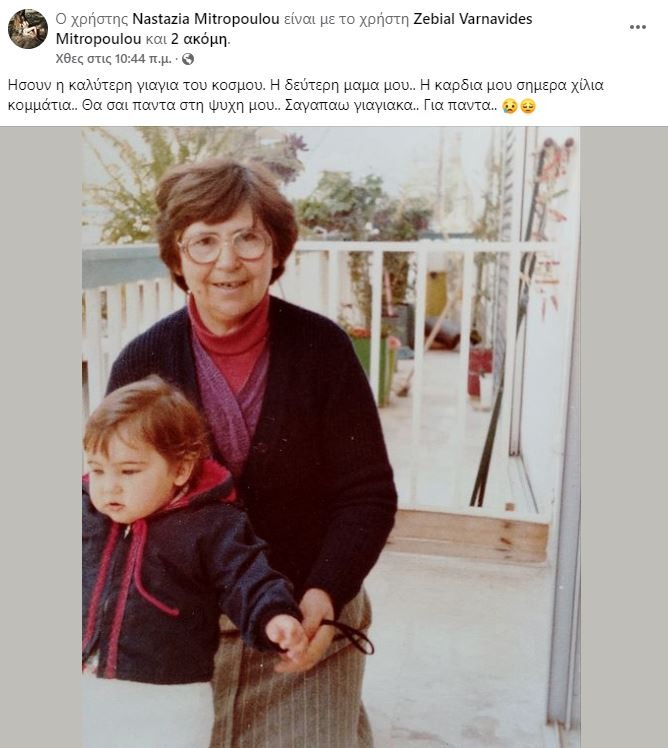This screenshot has height=748, width=668.
Task: Click 'είναι με το χρήστη' header text
Action: (x=346, y=19)
